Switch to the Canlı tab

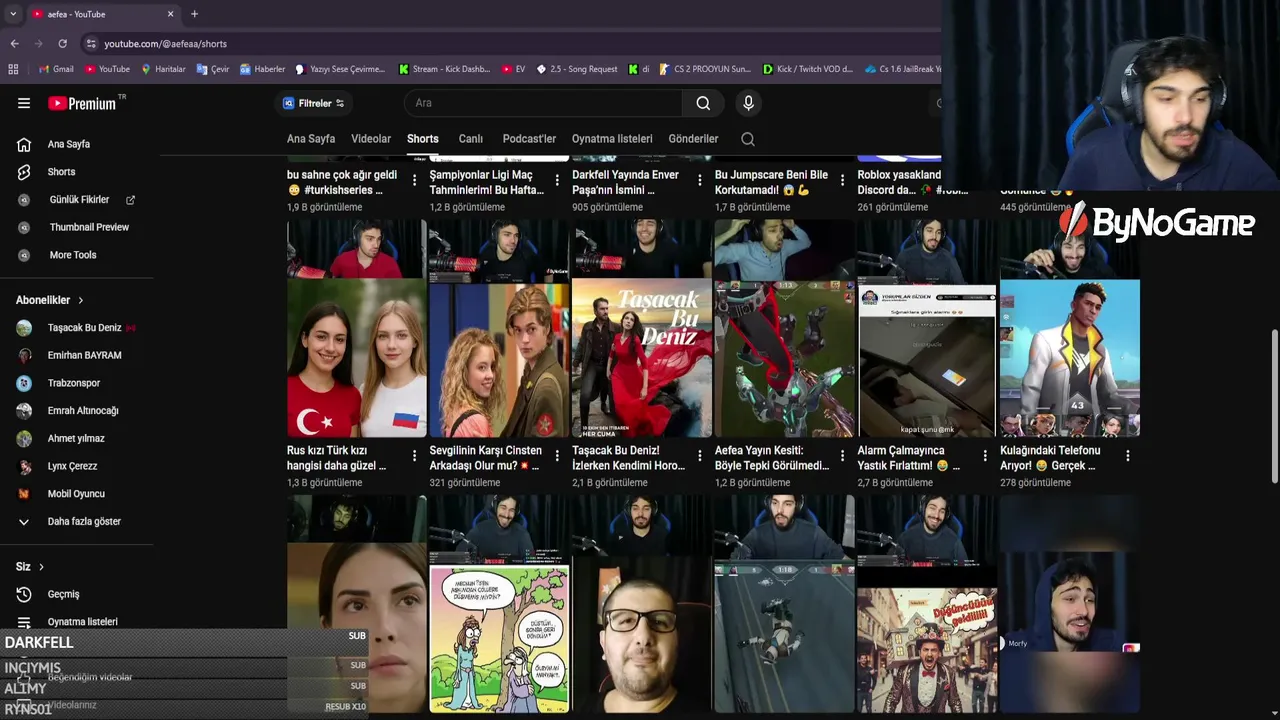coord(471,139)
